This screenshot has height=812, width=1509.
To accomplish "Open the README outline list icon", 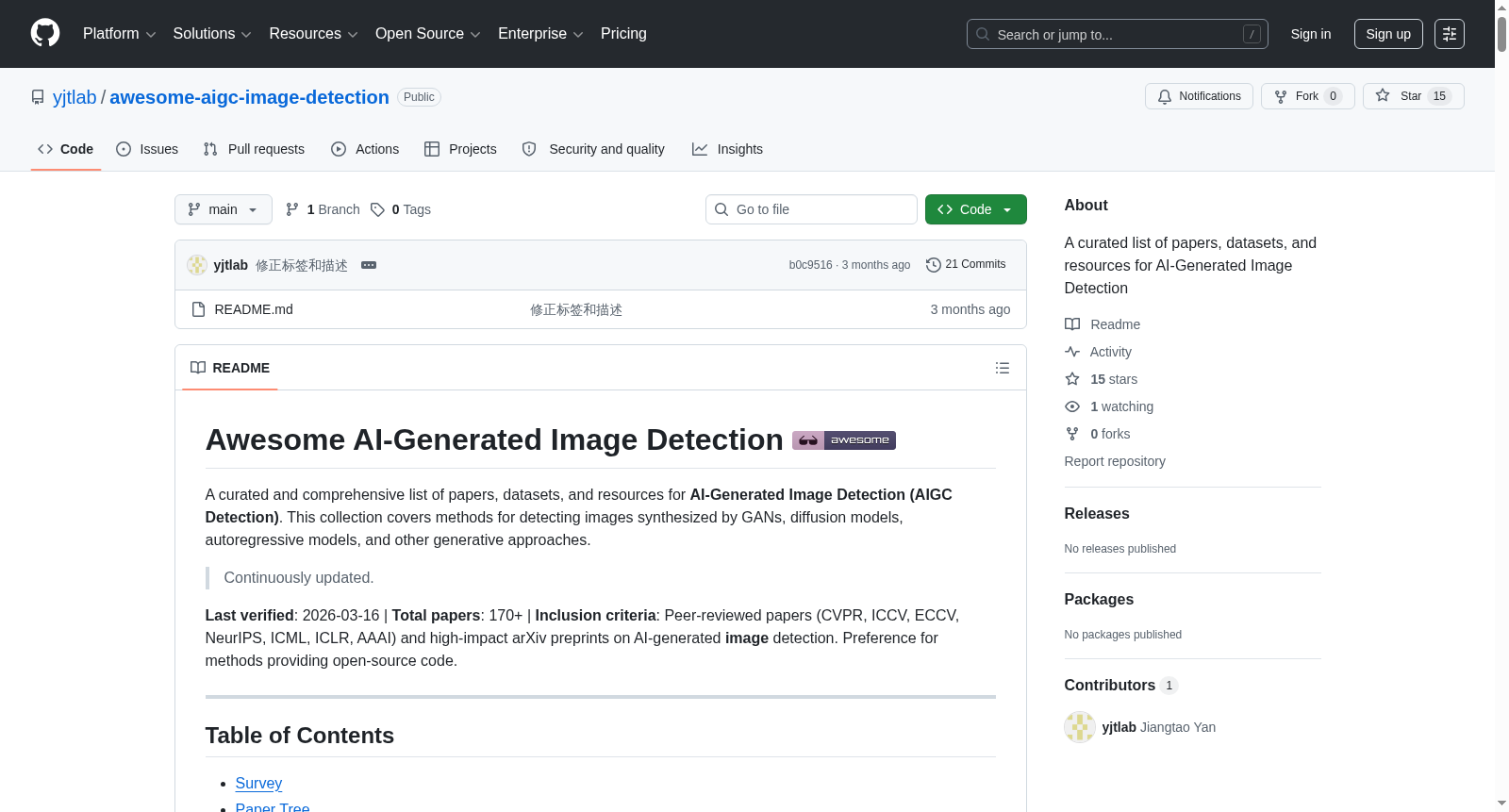I will (1003, 368).
